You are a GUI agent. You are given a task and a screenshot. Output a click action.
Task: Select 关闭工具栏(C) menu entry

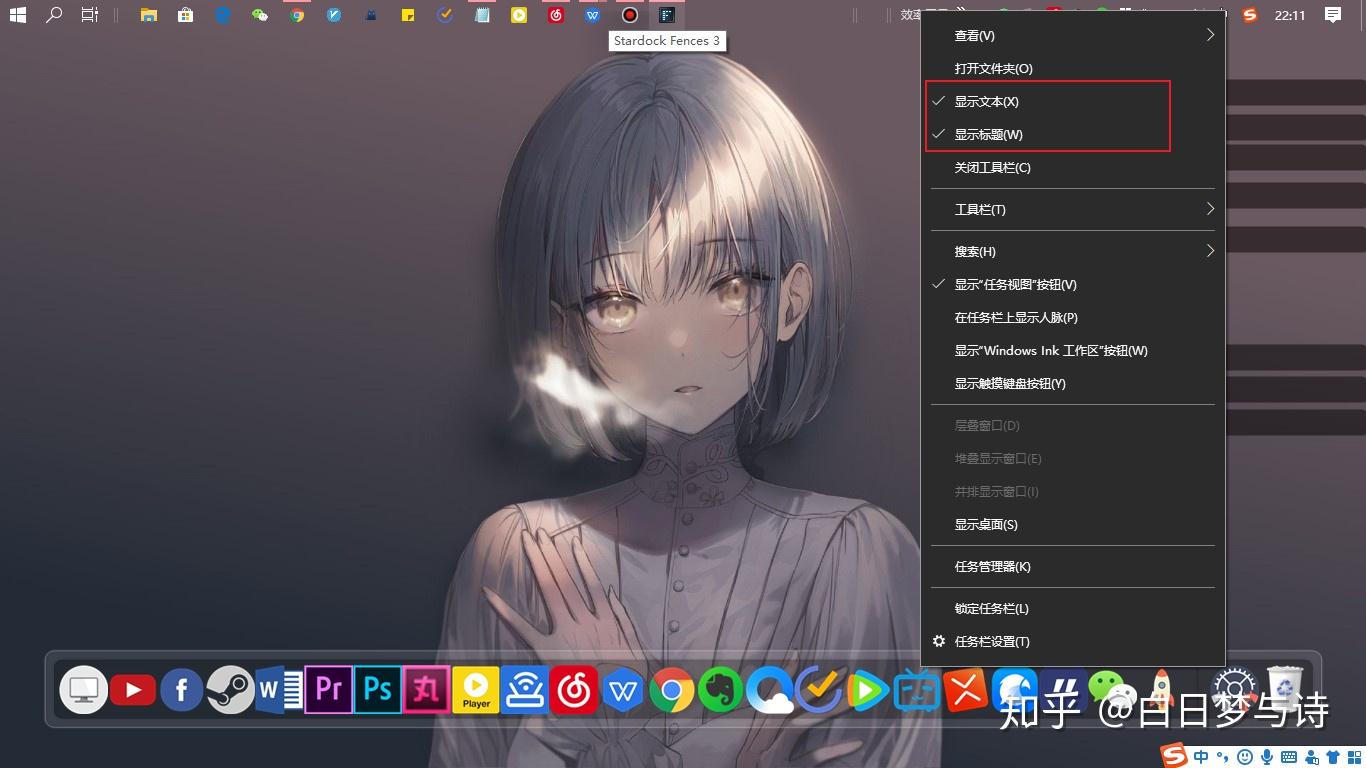pyautogui.click(x=1072, y=167)
